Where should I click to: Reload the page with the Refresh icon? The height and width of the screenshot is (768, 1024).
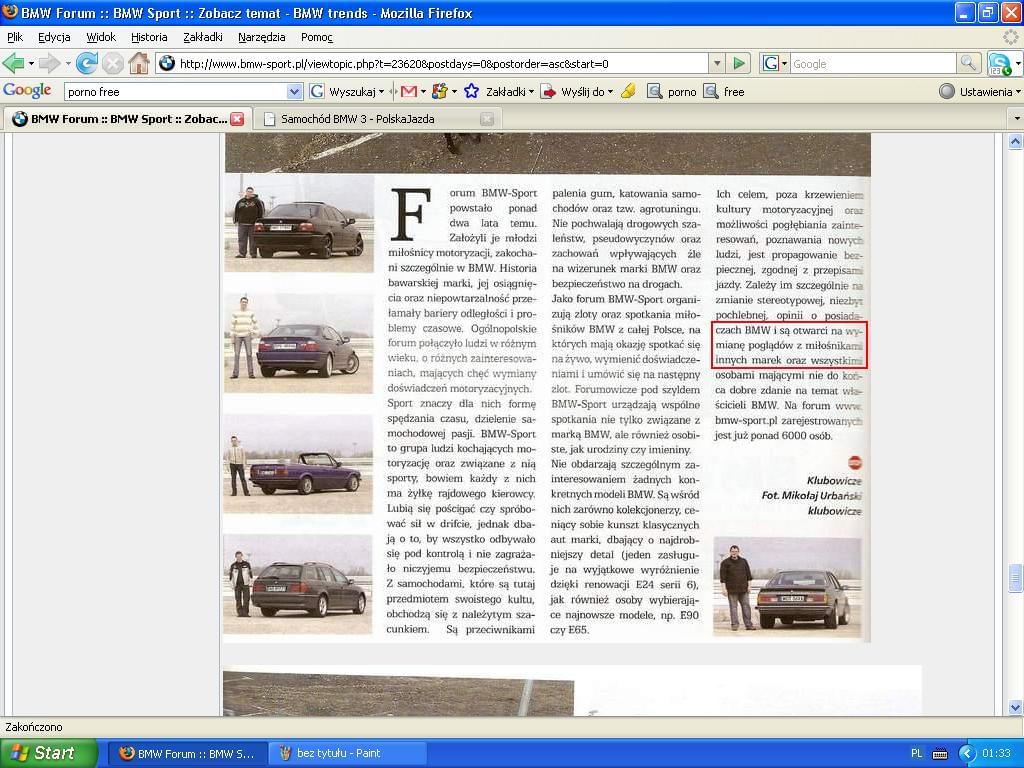point(86,63)
